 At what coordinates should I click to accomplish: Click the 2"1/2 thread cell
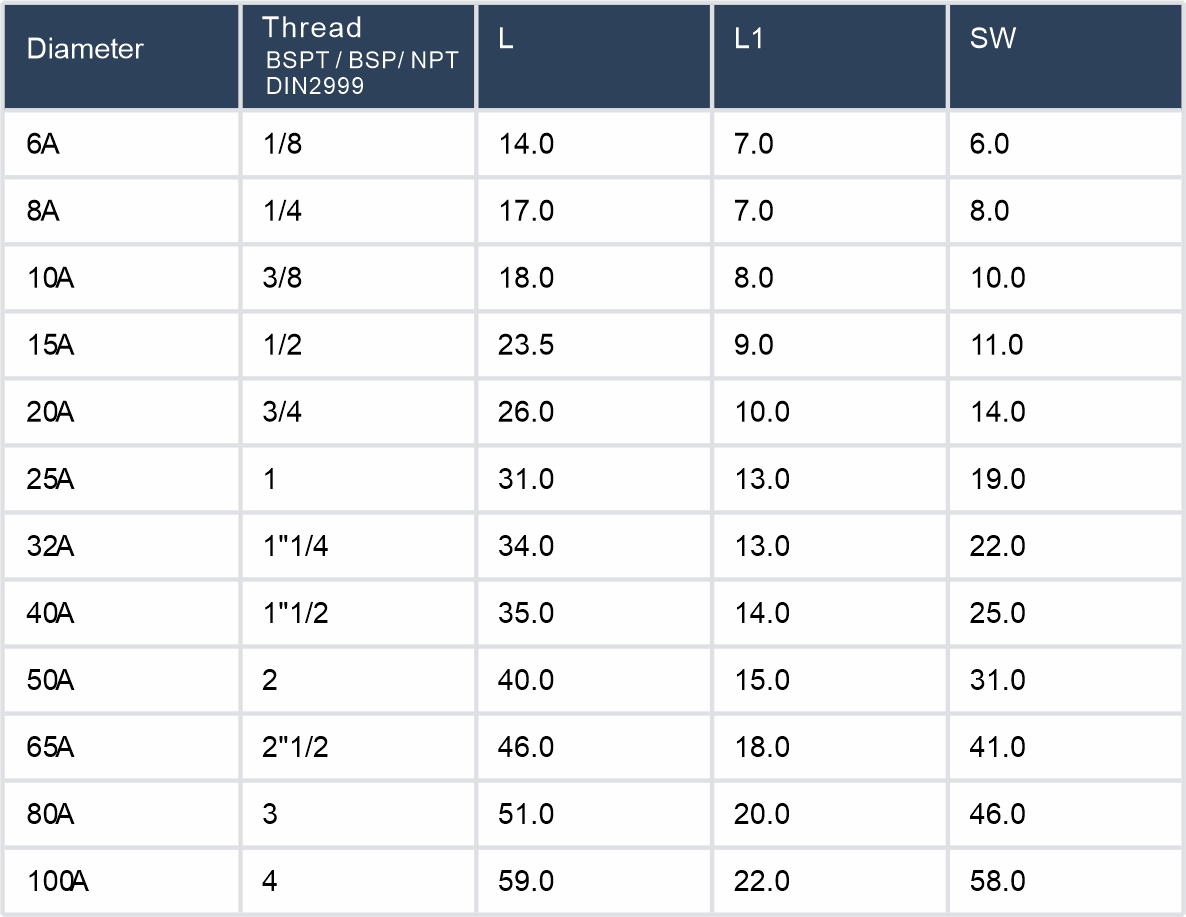pos(296,747)
